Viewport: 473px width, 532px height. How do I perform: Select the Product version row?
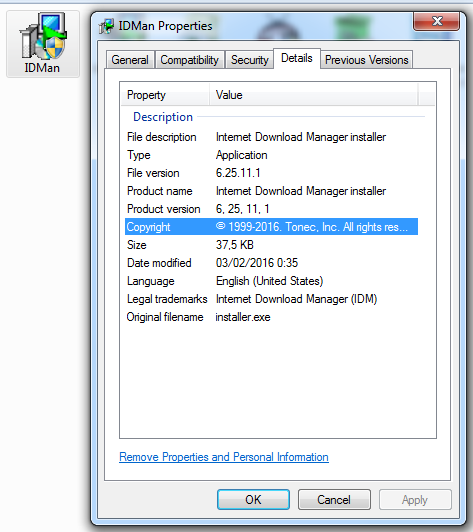[x=271, y=209]
